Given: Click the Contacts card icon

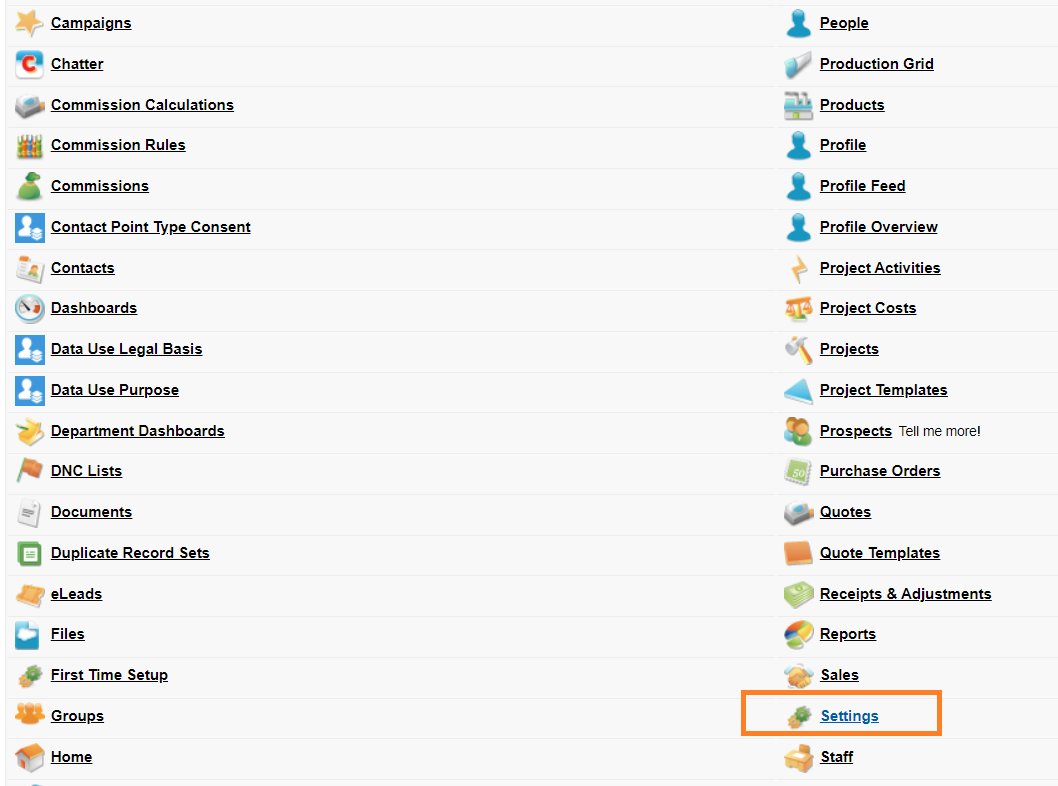Looking at the screenshot, I should (x=29, y=269).
